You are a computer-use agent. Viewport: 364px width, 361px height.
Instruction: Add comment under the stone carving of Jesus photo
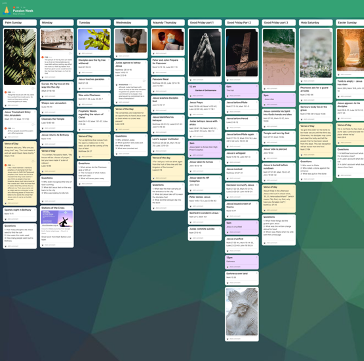236,339
